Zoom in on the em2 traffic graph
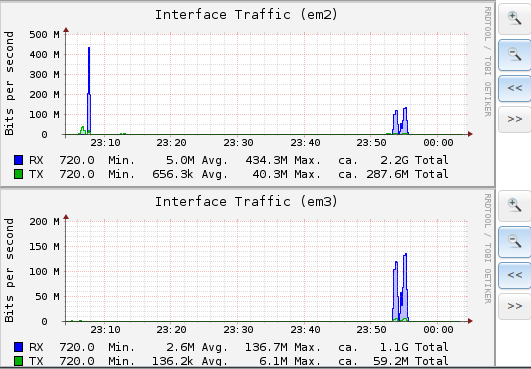Screen dimensions: 531x369 tap(514, 18)
